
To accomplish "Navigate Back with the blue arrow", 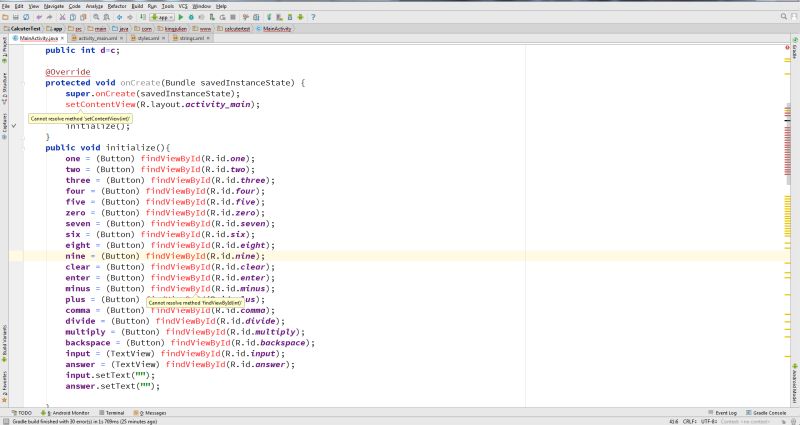I will 119,17.
